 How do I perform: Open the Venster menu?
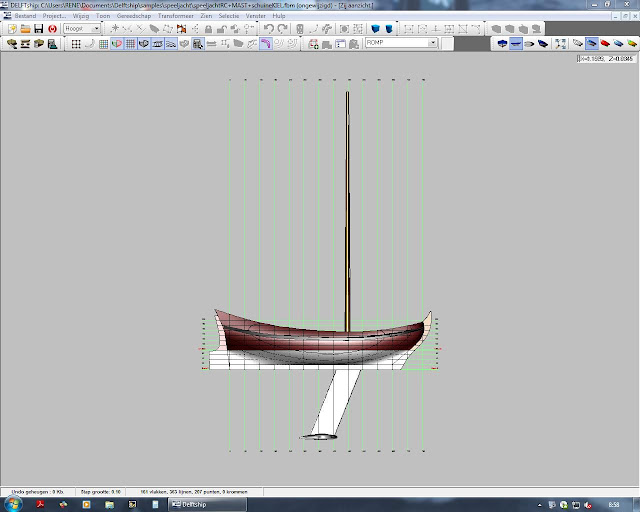coord(256,16)
